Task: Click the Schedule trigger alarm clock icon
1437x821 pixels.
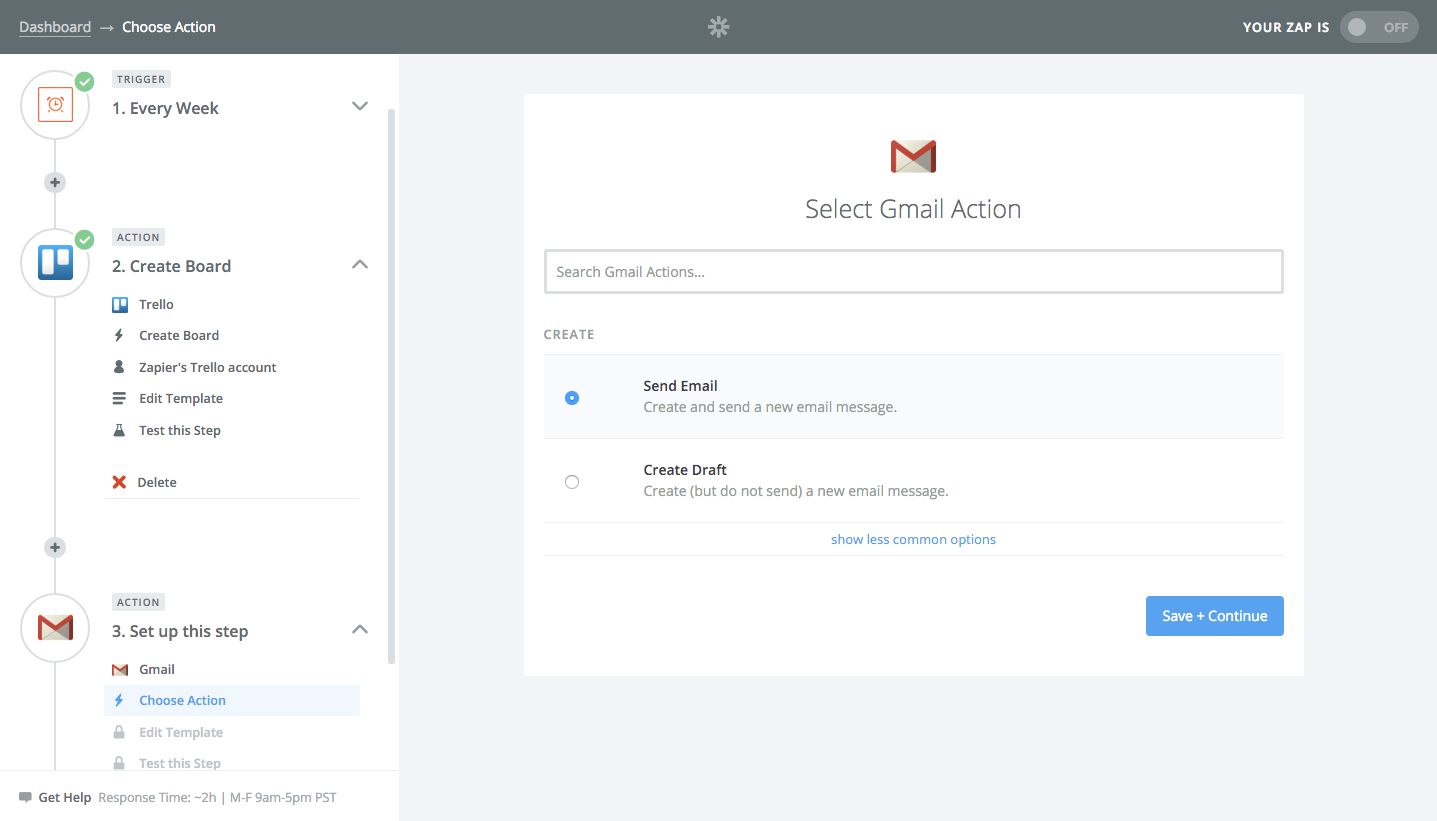Action: click(x=56, y=105)
